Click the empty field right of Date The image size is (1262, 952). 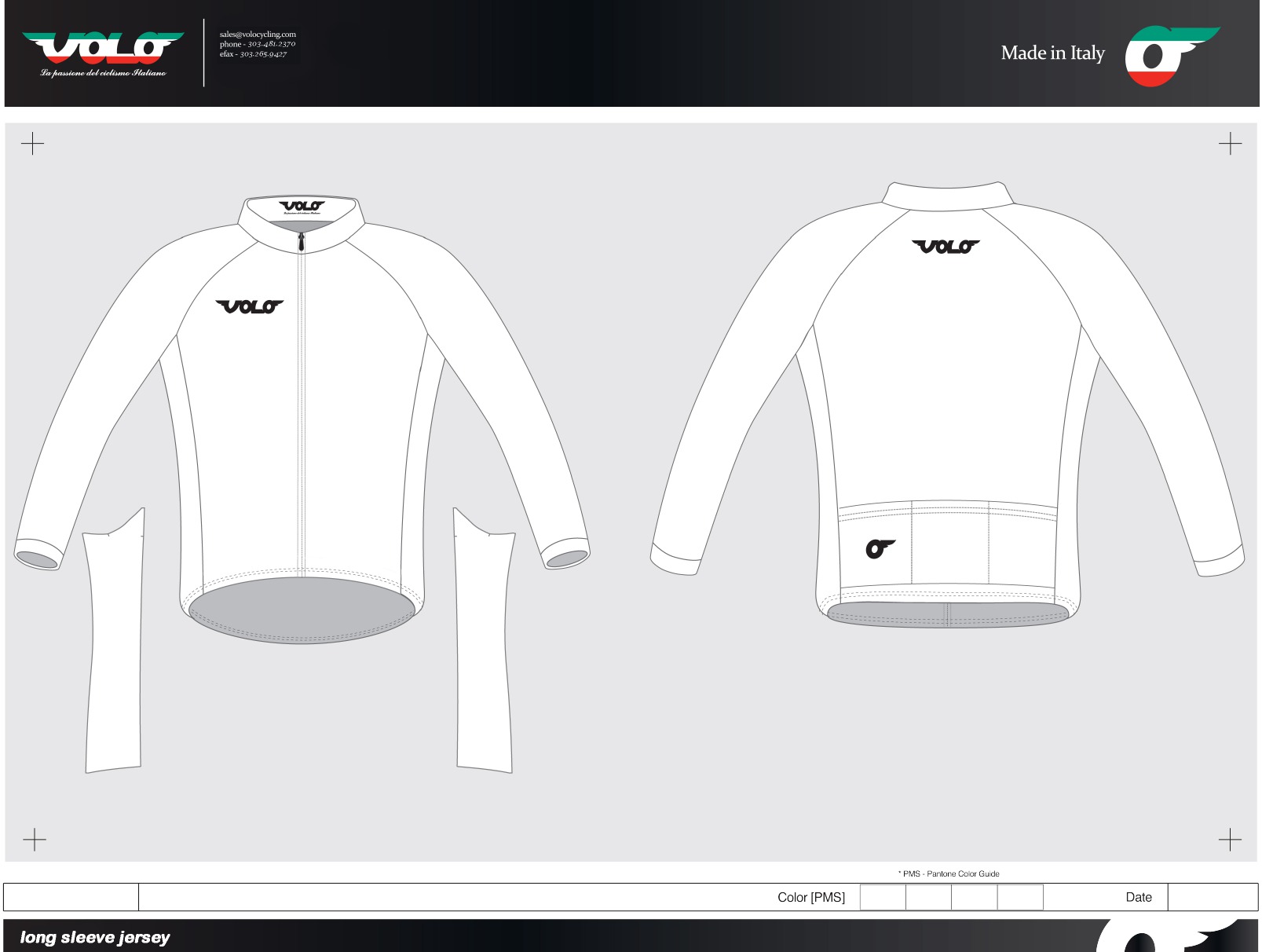click(1213, 897)
